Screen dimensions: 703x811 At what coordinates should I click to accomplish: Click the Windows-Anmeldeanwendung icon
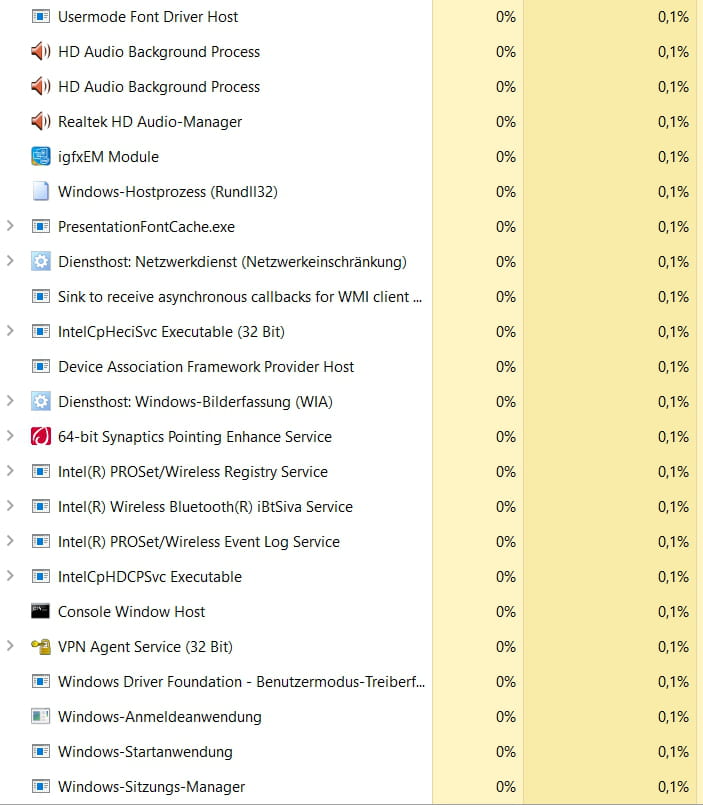(41, 716)
